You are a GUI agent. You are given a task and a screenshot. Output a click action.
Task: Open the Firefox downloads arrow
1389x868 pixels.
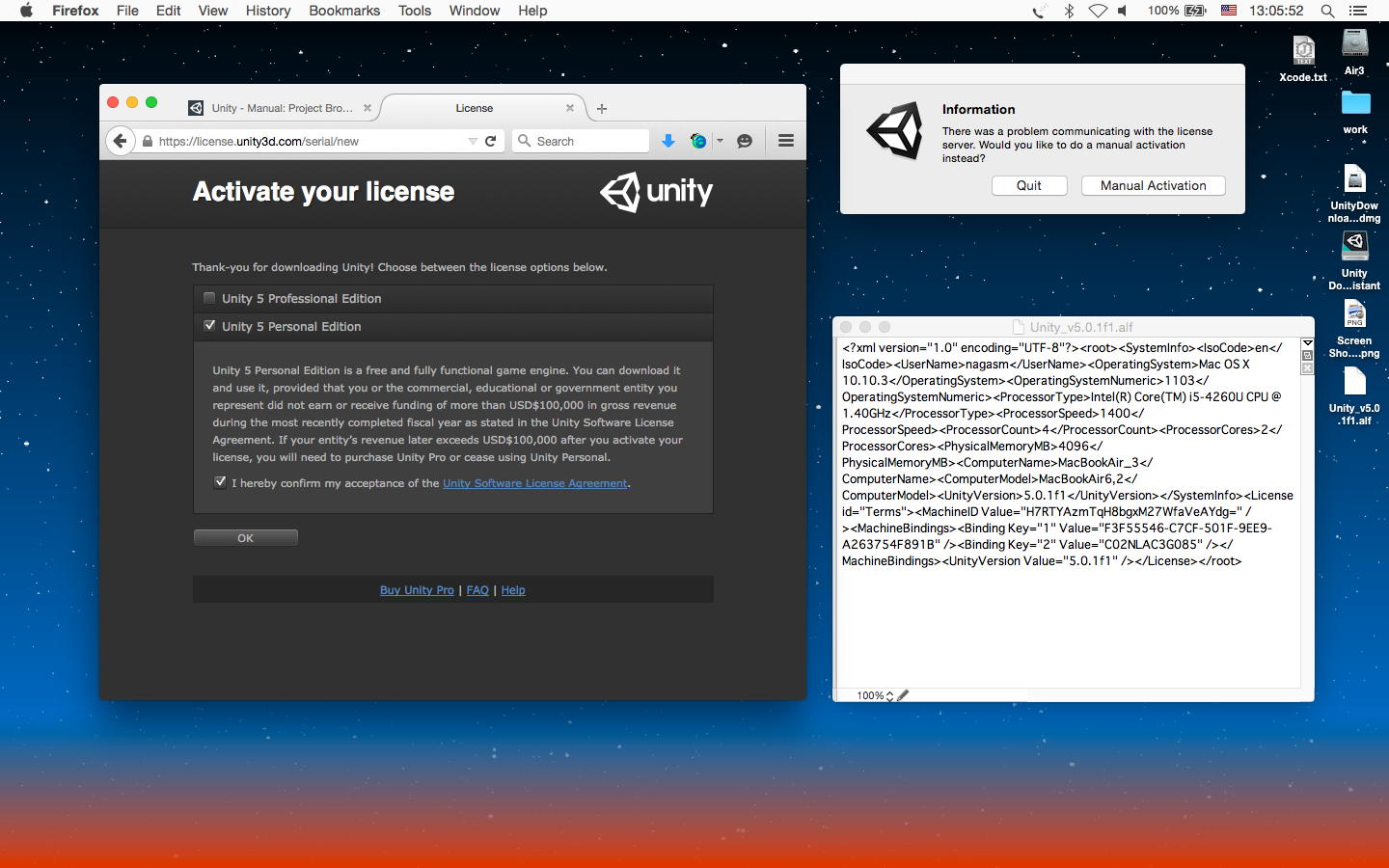pyautogui.click(x=667, y=141)
